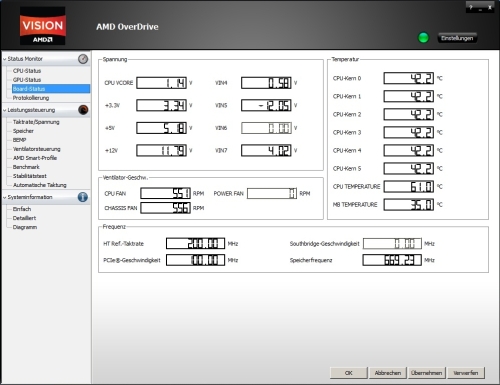Click the VIN5 reading -12.05
Viewport: 500px width, 385px height.
tap(266, 105)
